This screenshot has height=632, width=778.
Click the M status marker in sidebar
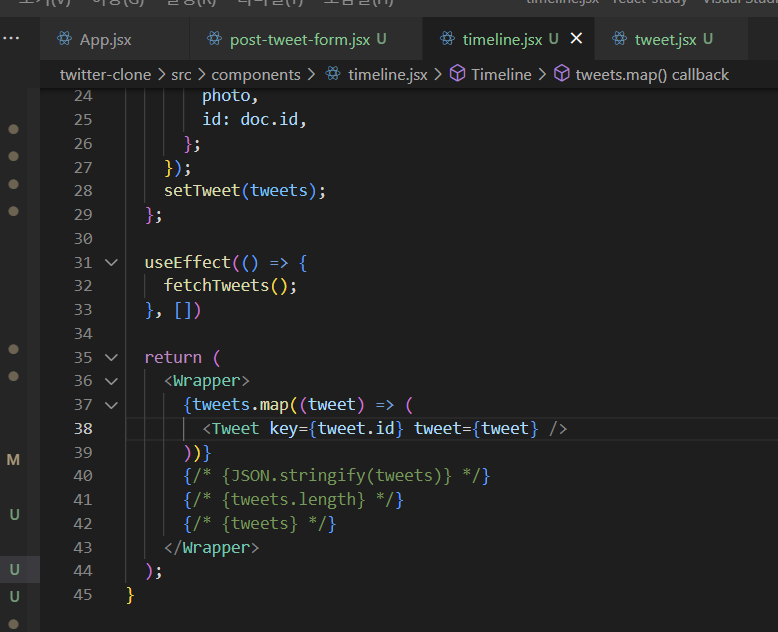(13, 460)
